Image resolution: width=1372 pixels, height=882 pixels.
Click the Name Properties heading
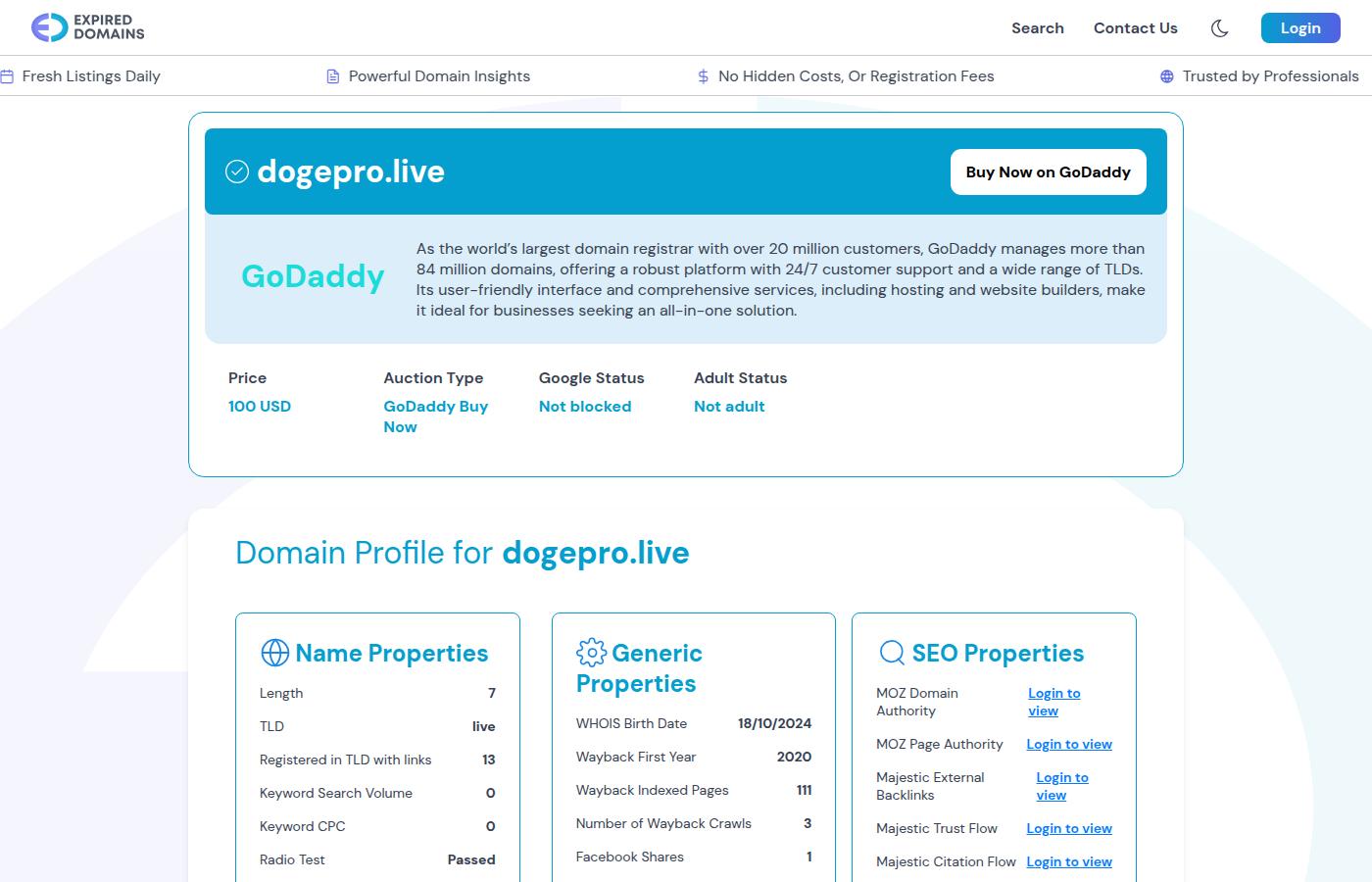(x=392, y=654)
